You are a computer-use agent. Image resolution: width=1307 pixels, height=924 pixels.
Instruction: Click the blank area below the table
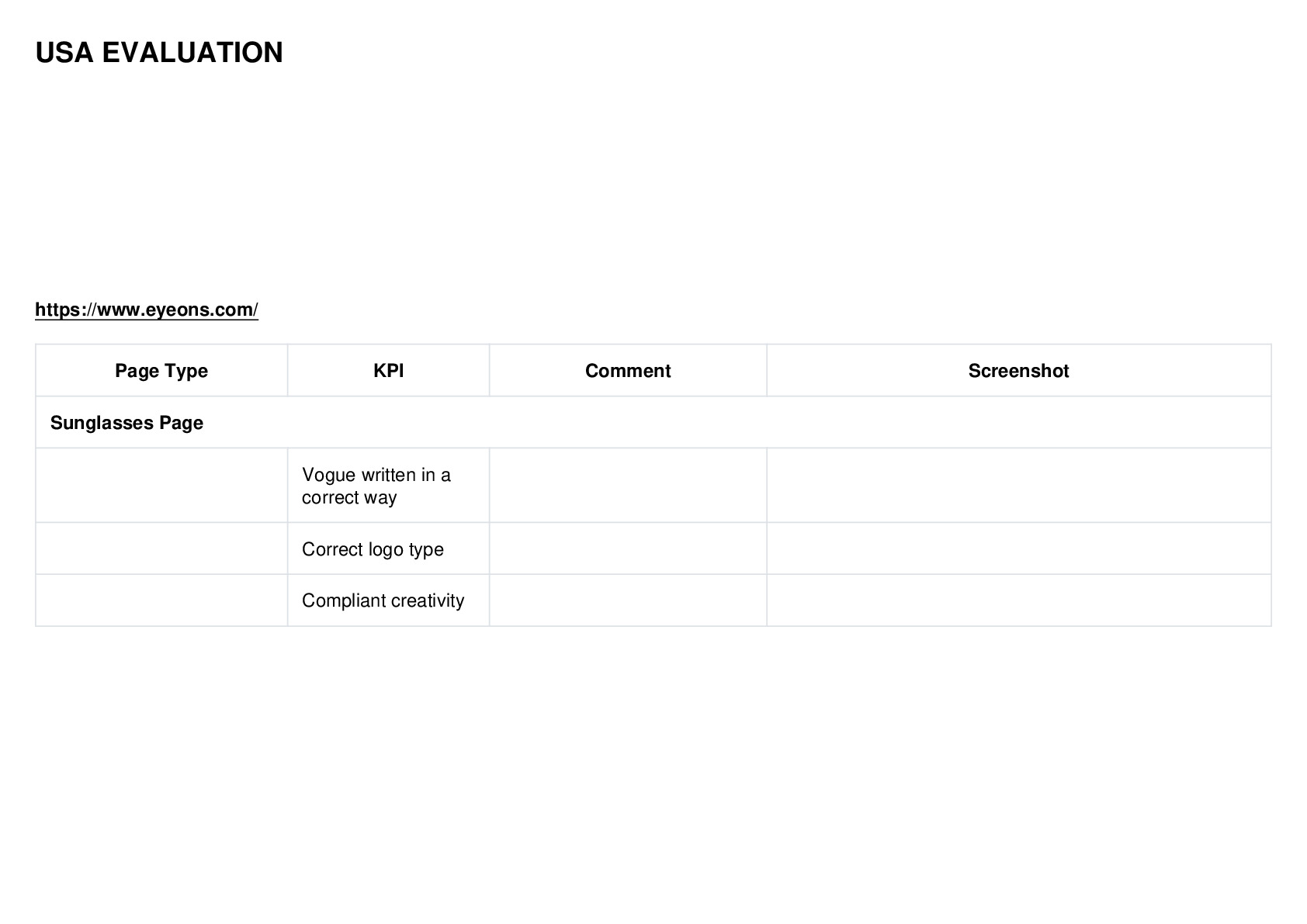point(653,768)
